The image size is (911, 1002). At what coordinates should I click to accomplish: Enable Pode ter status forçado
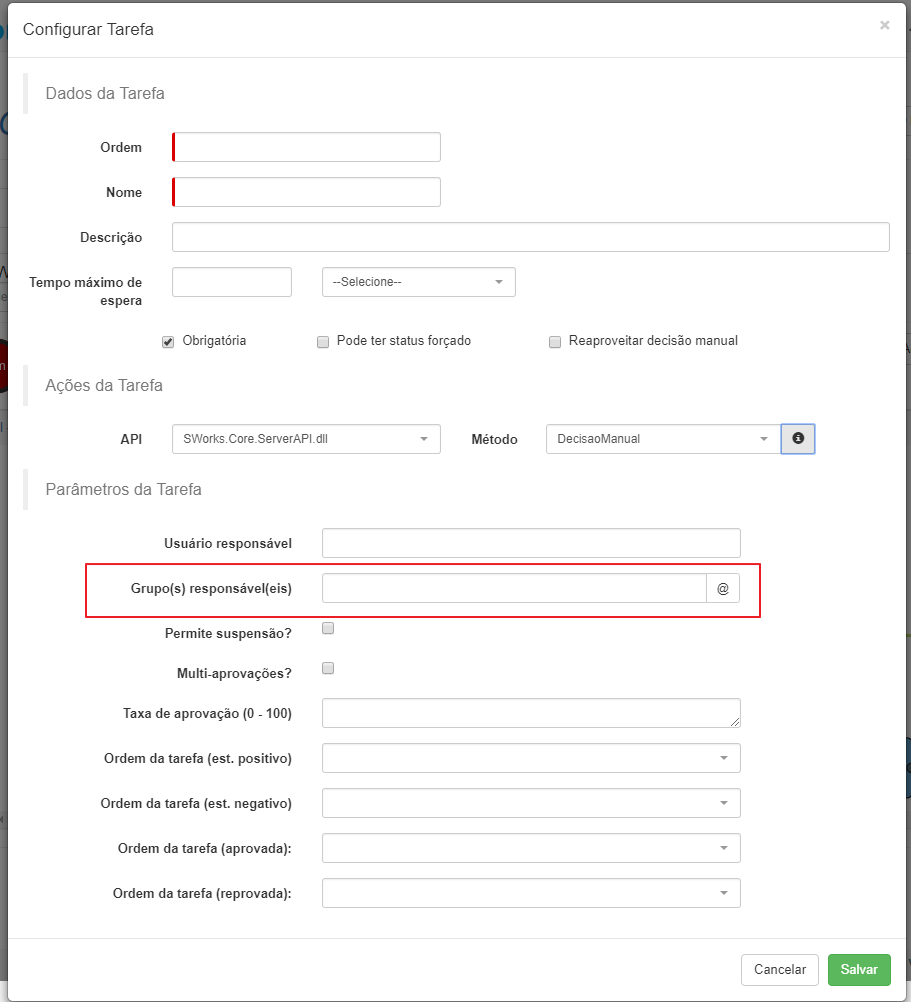coord(323,342)
